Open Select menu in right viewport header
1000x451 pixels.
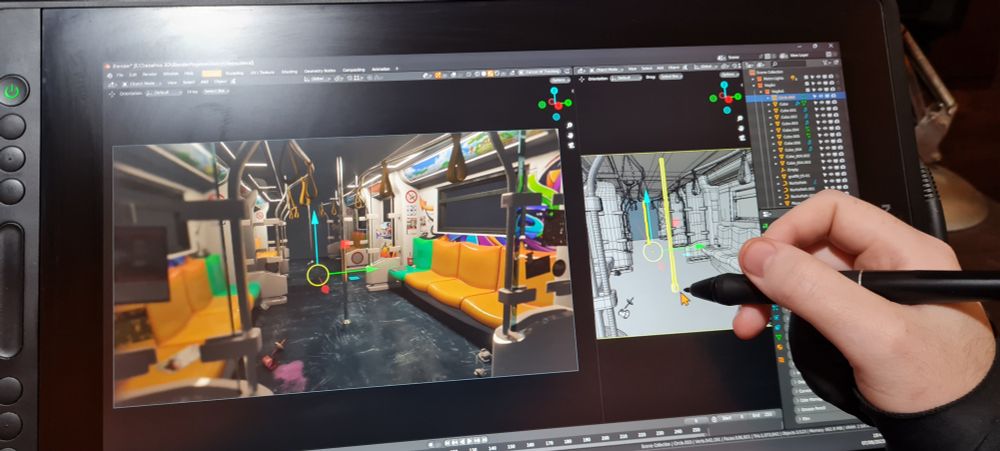tap(647, 68)
